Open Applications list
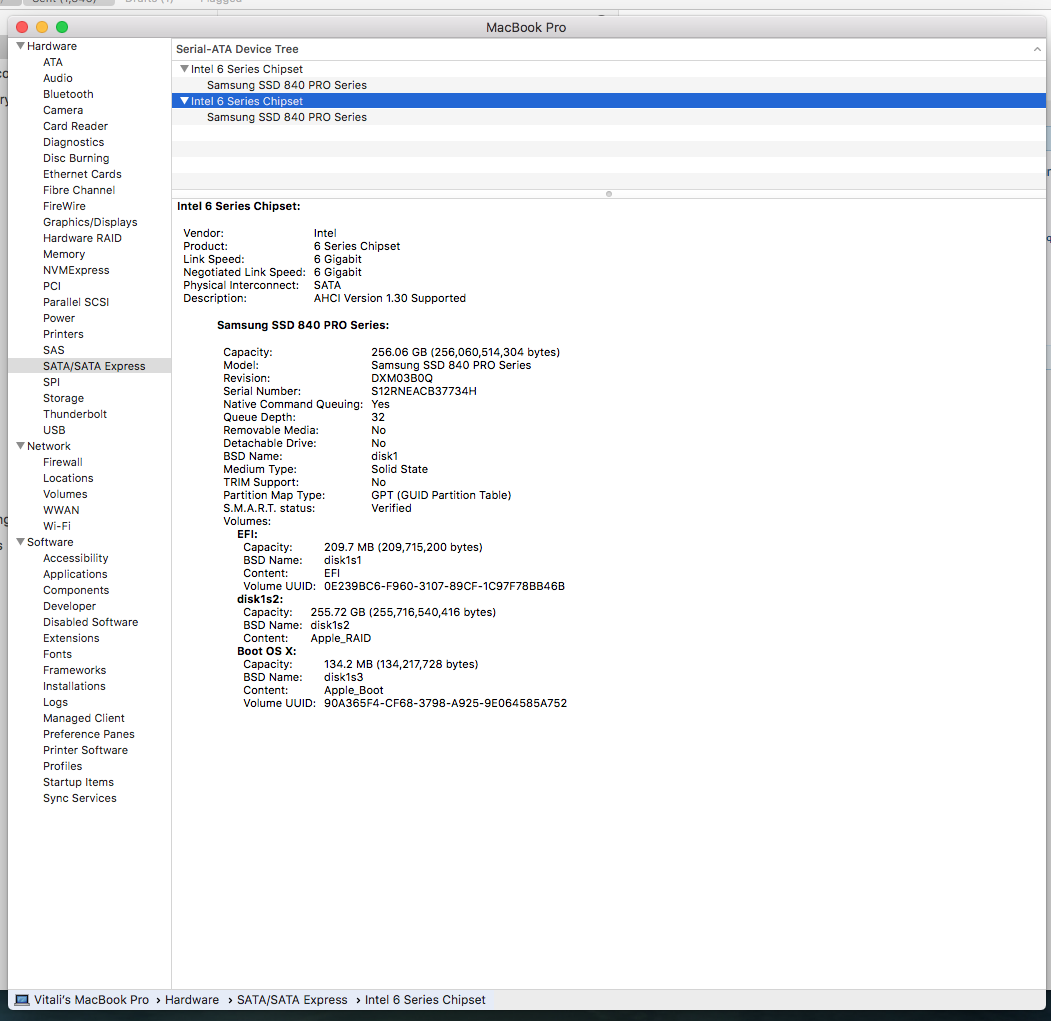 (75, 575)
